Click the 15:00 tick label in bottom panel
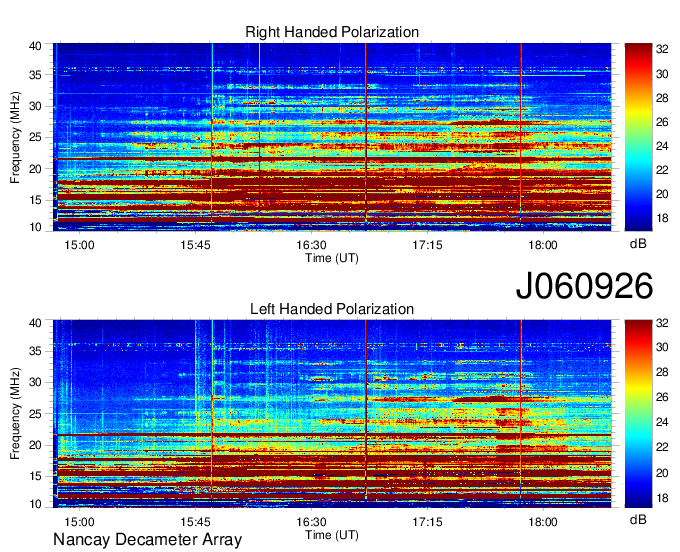680x552 pixels. (79, 522)
